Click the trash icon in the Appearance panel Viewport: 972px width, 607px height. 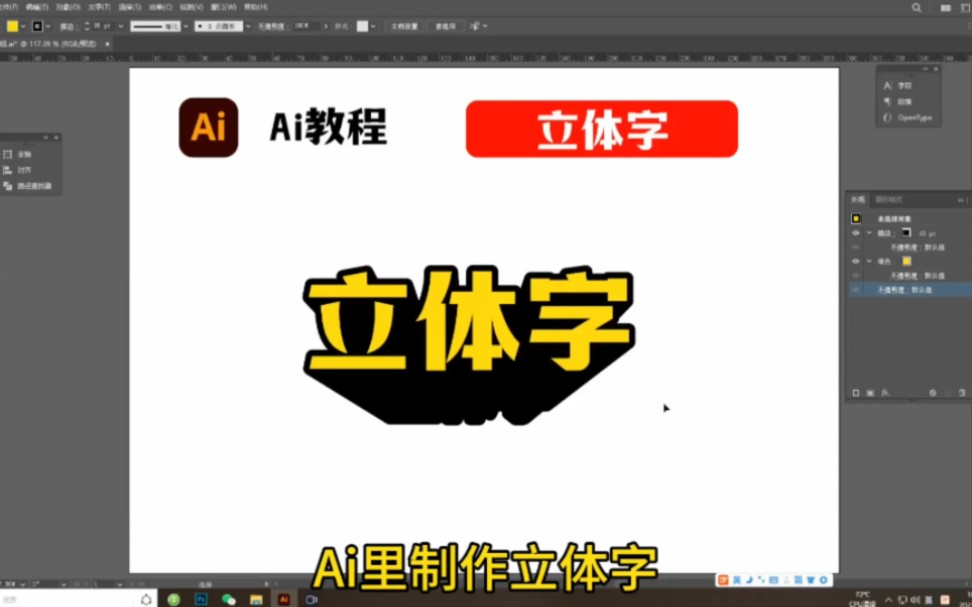(x=962, y=392)
